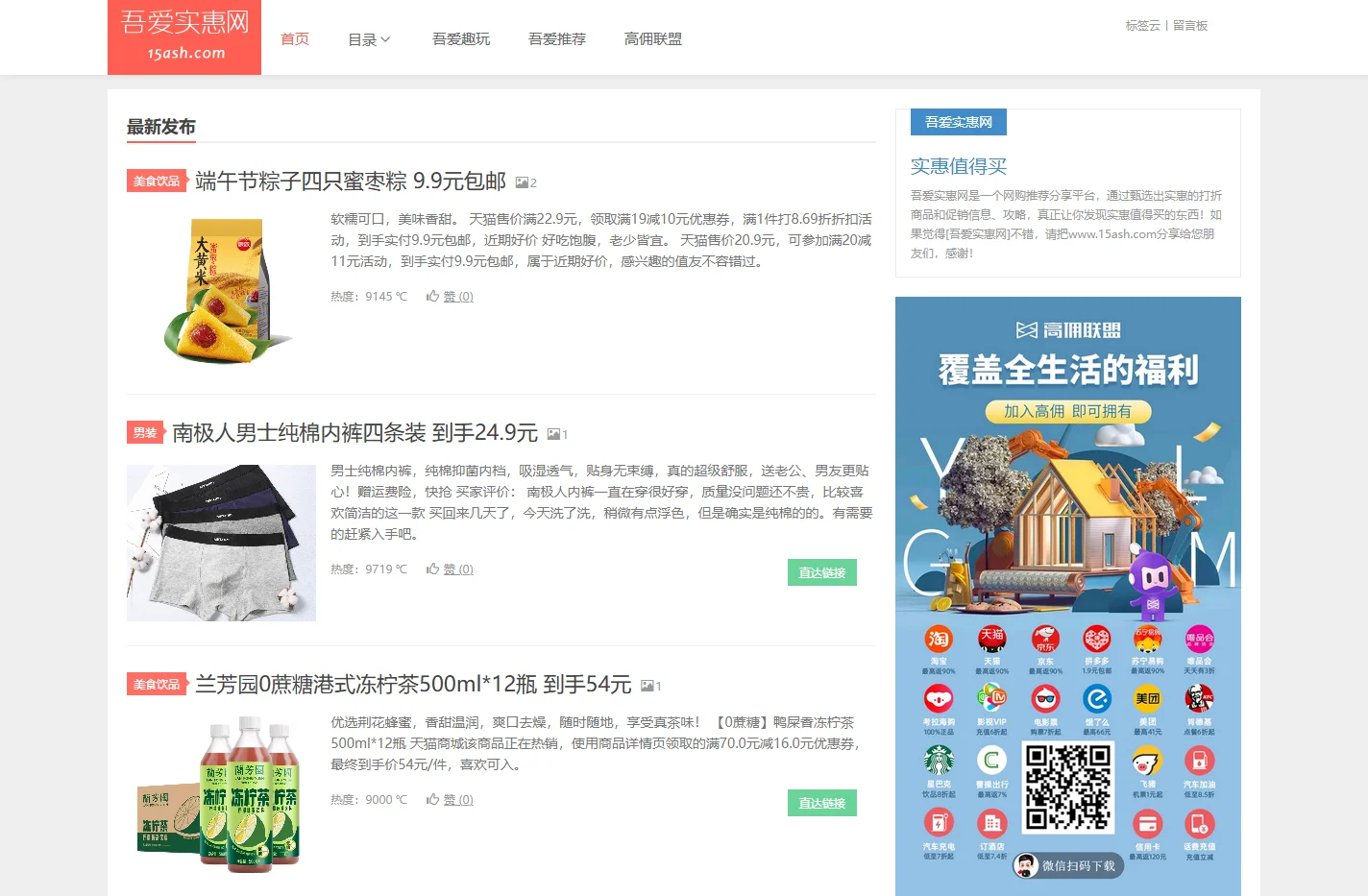Screen dimensions: 1368x896
Task: Open the lemon tea bottles thumbnail
Action: (x=221, y=793)
